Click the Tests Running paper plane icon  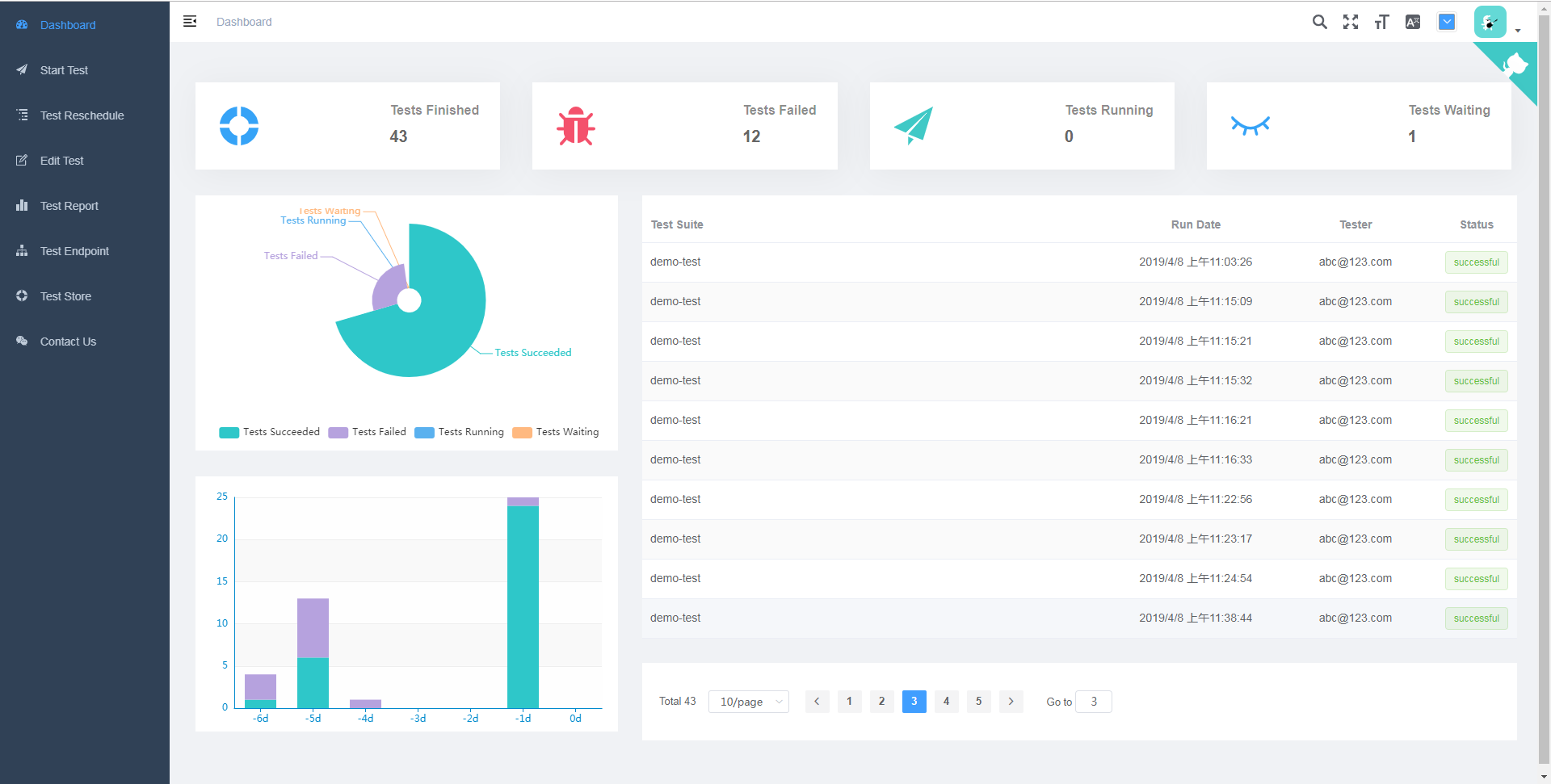(x=914, y=126)
